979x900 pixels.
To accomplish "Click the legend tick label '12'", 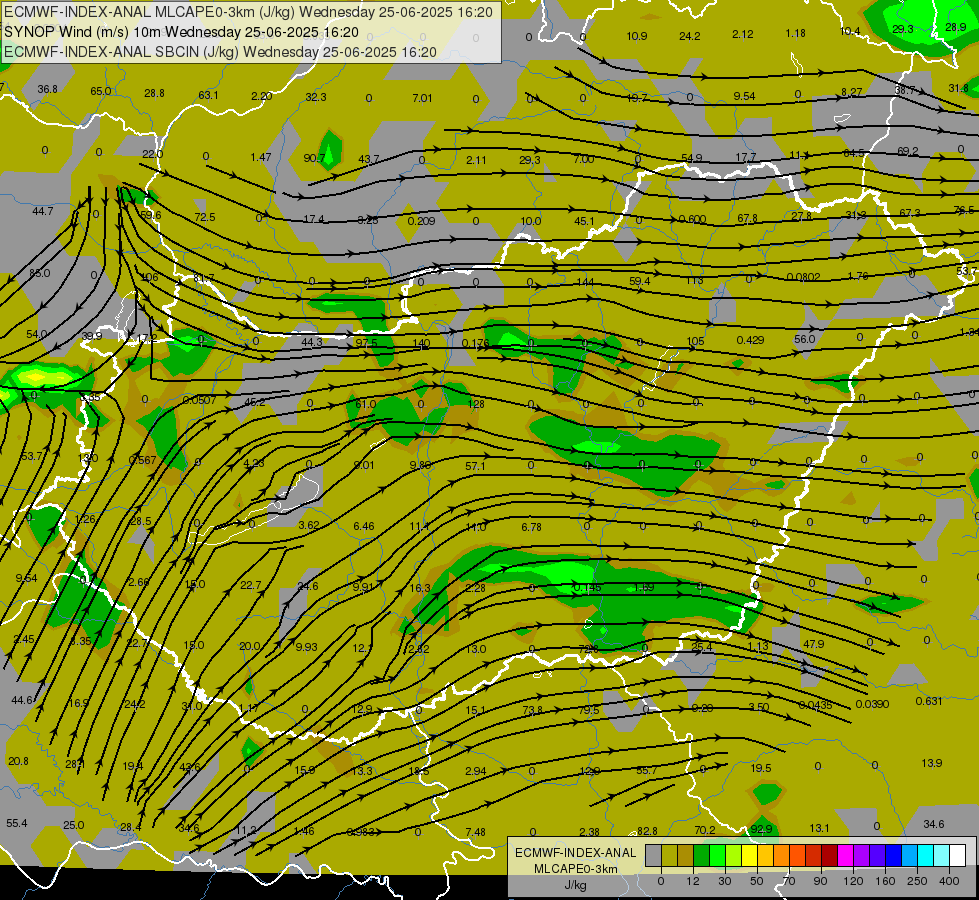I will coord(692,881).
